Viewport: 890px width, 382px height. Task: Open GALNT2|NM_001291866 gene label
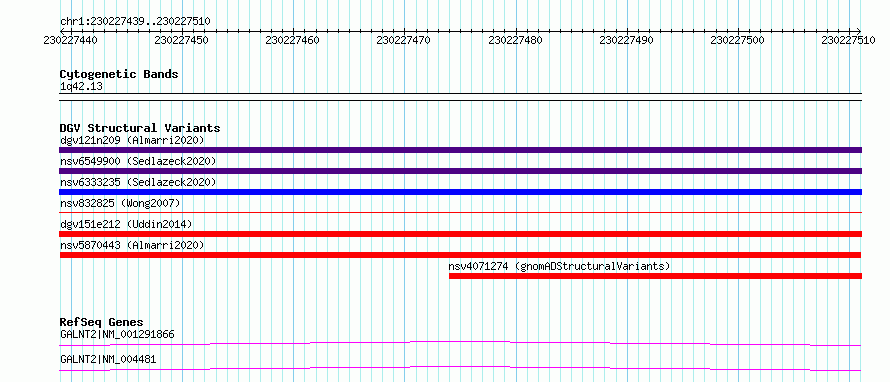[x=117, y=334]
